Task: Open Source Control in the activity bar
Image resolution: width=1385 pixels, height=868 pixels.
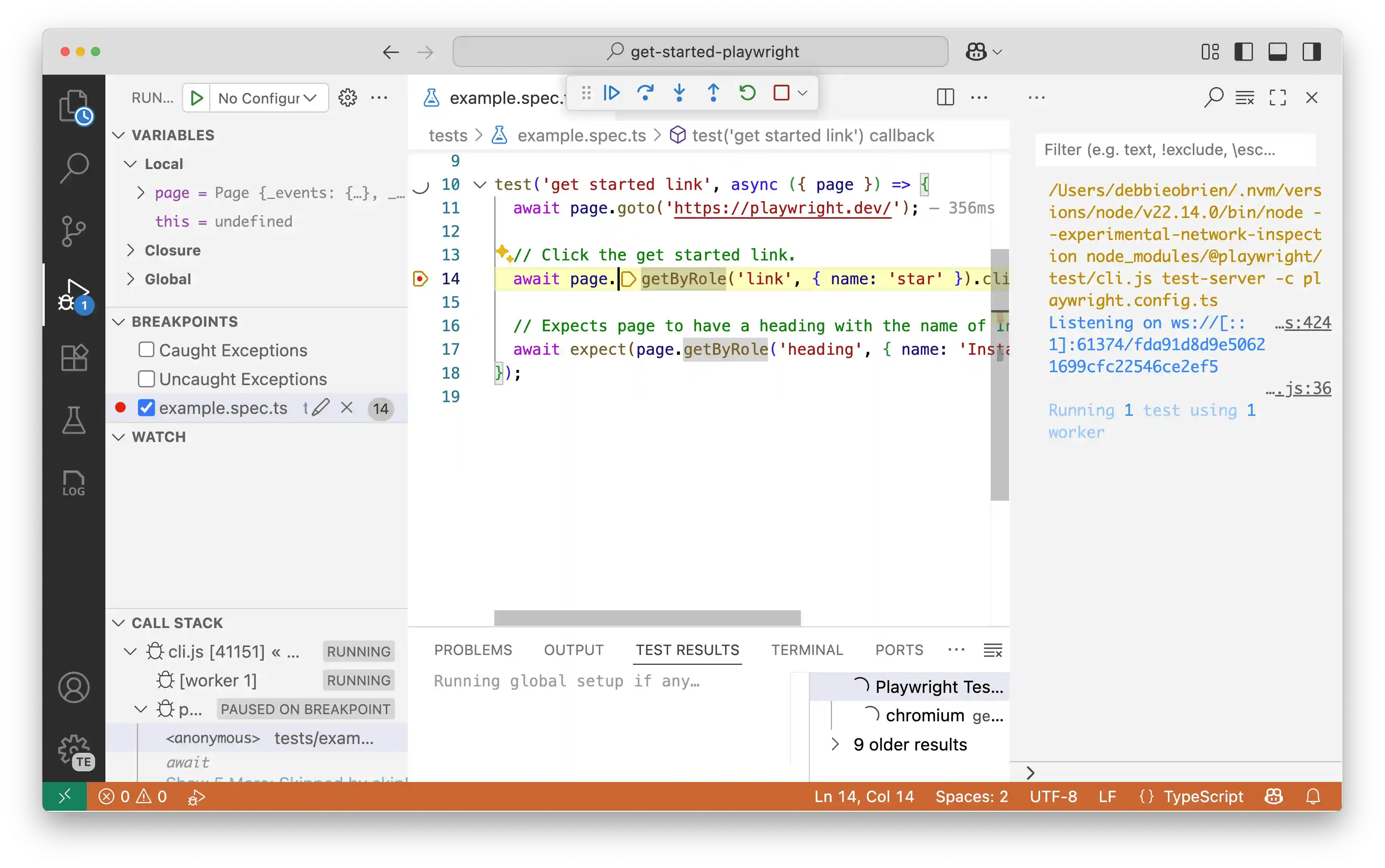Action: (x=74, y=231)
